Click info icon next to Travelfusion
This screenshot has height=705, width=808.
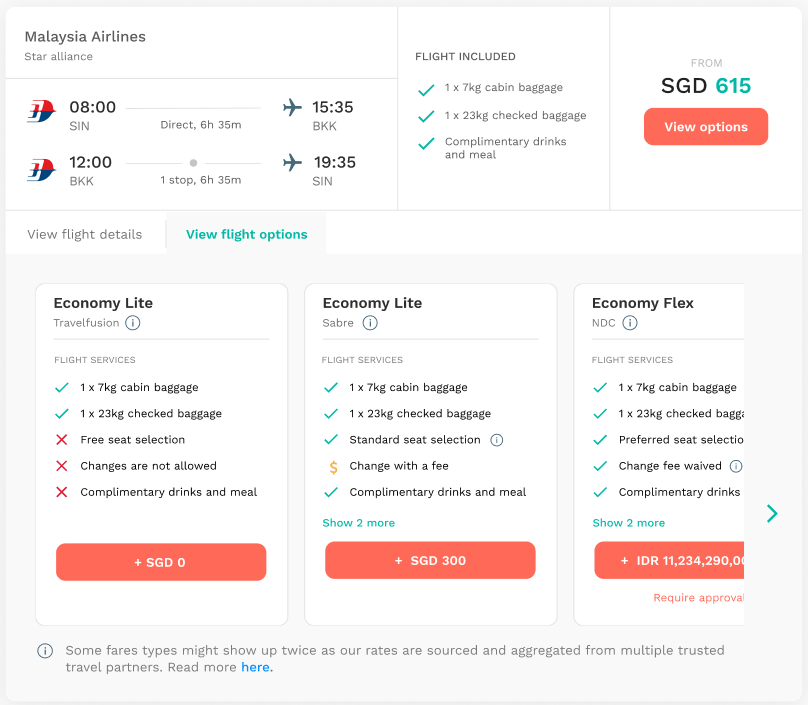133,323
